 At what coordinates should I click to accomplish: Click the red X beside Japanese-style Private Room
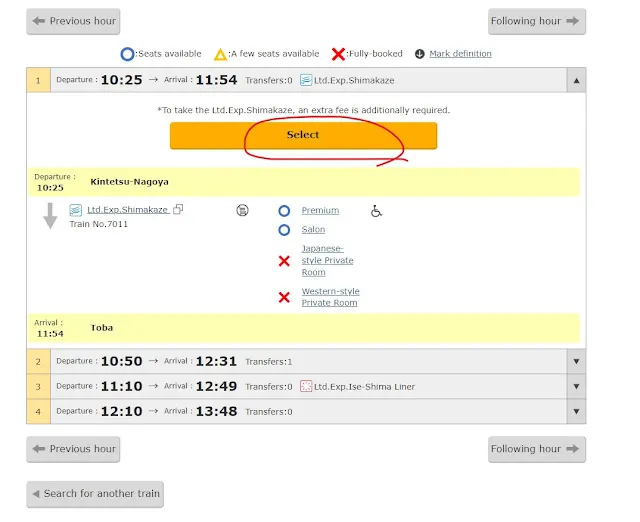point(284,261)
